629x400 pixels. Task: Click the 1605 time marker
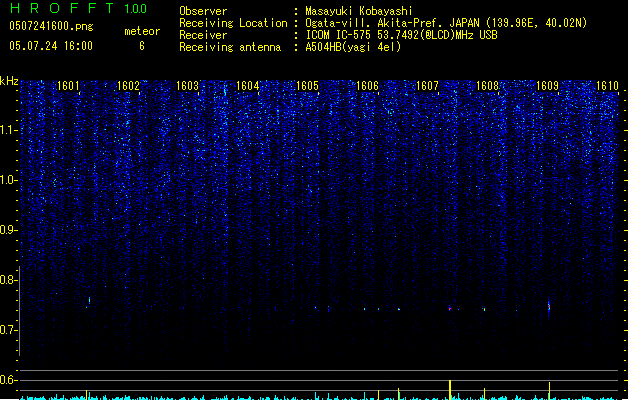307,86
